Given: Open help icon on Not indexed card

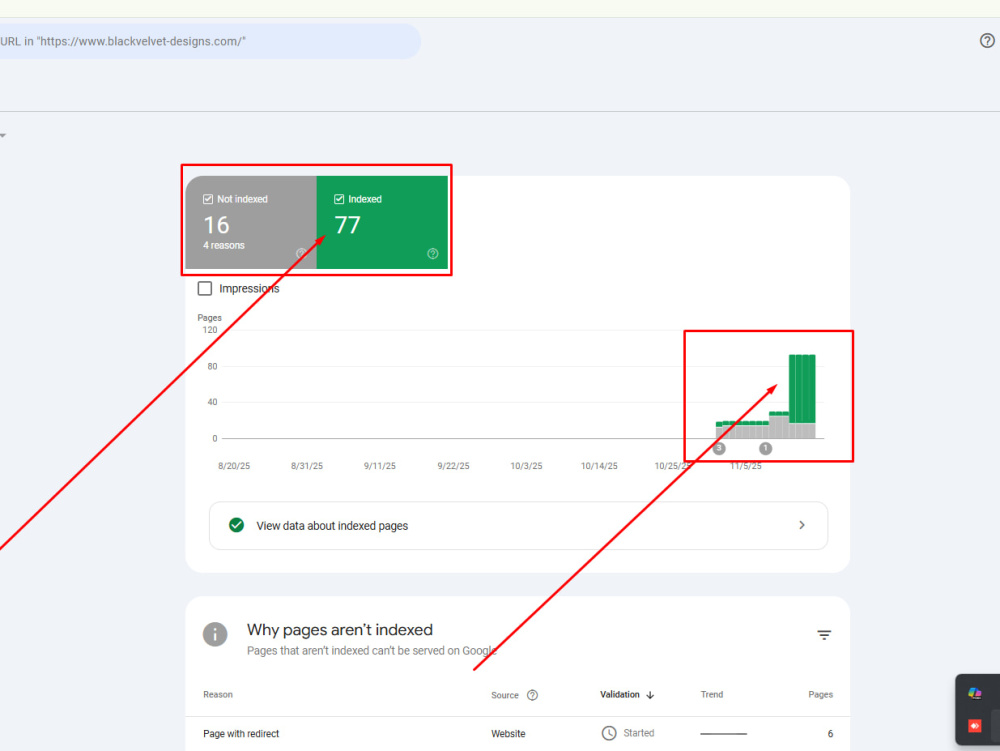Looking at the screenshot, I should coord(301,254).
